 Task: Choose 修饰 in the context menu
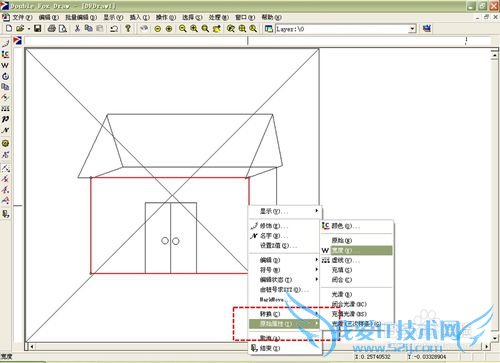click(x=285, y=226)
